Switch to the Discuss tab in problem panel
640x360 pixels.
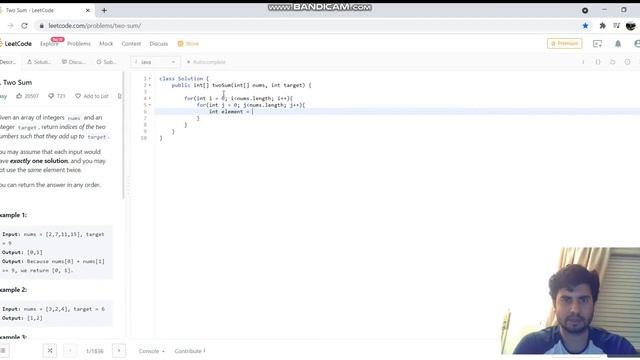[74, 62]
